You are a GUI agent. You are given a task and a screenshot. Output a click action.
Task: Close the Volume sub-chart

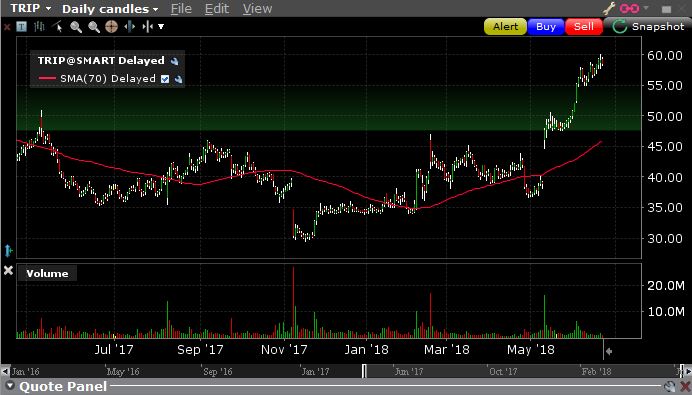(x=8, y=271)
